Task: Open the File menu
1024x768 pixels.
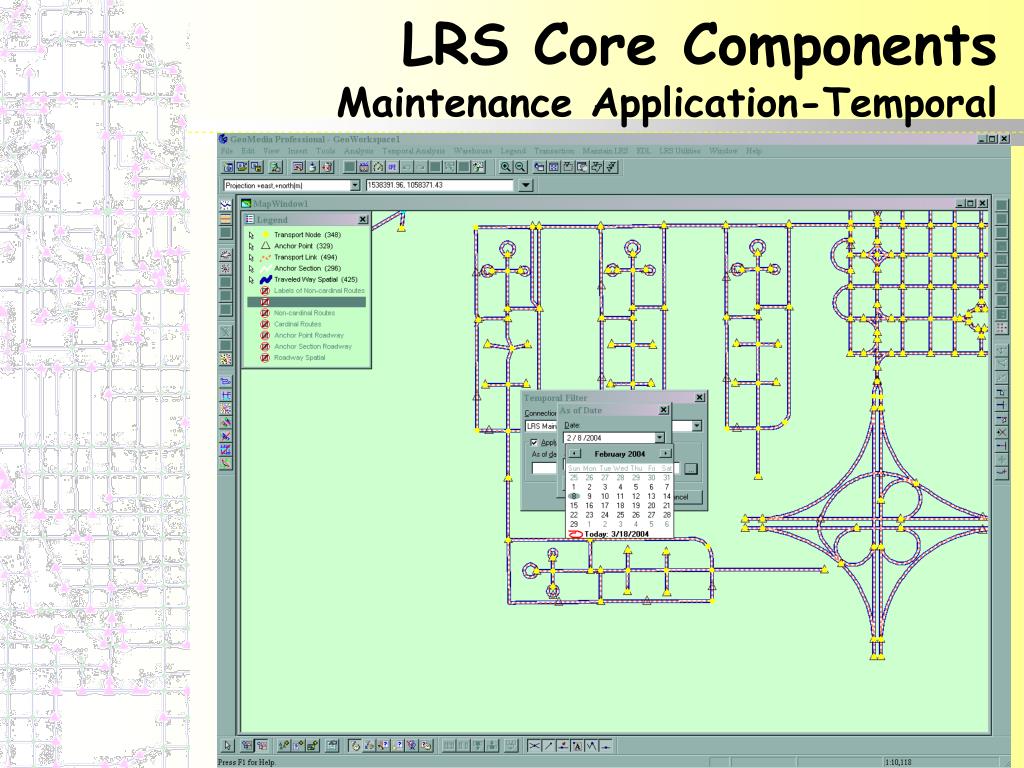Action: tap(227, 151)
